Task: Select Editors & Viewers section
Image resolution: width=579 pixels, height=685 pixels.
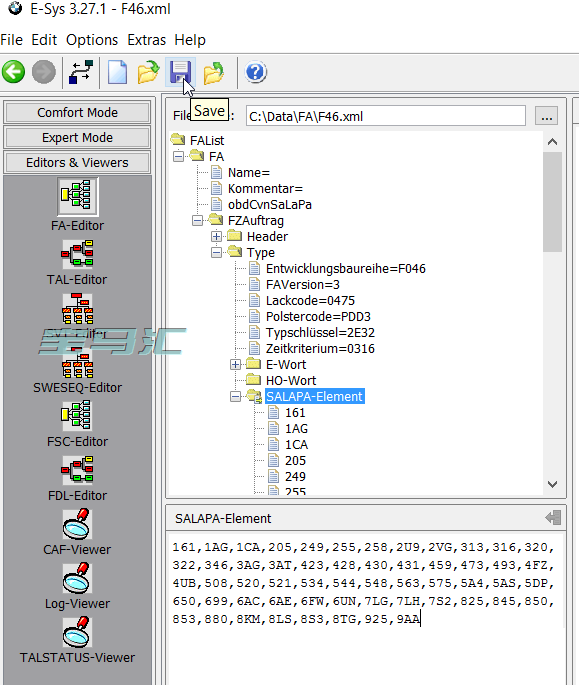Action: click(x=77, y=163)
